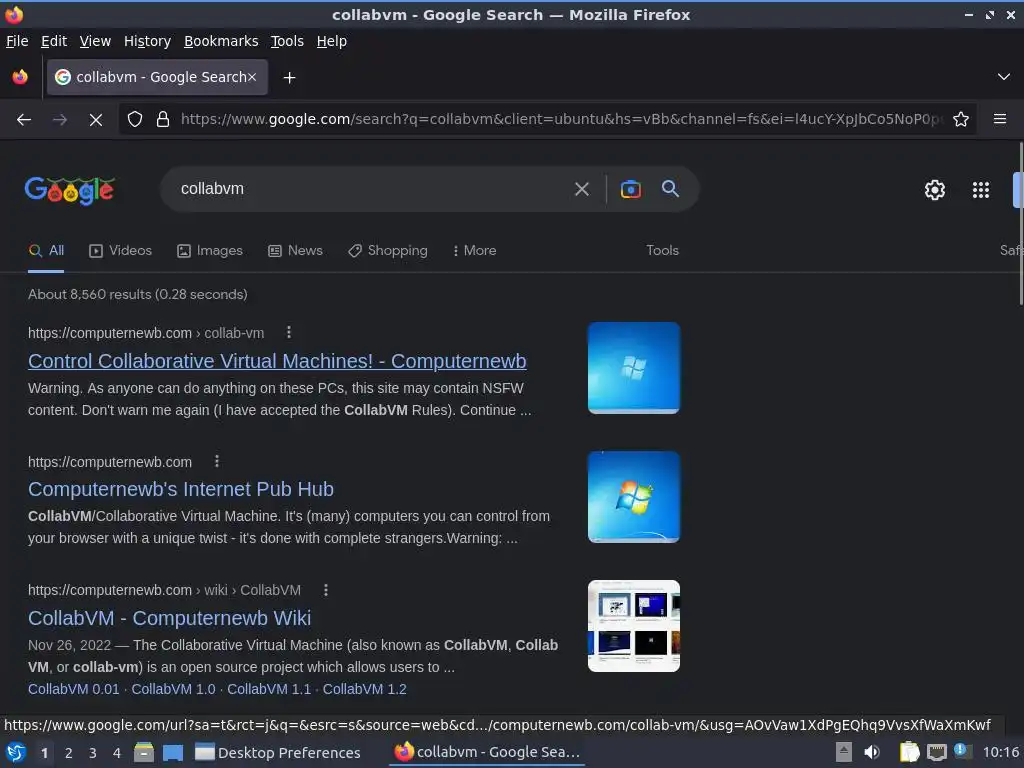
Task: Stop loading the page
Action: 96,120
